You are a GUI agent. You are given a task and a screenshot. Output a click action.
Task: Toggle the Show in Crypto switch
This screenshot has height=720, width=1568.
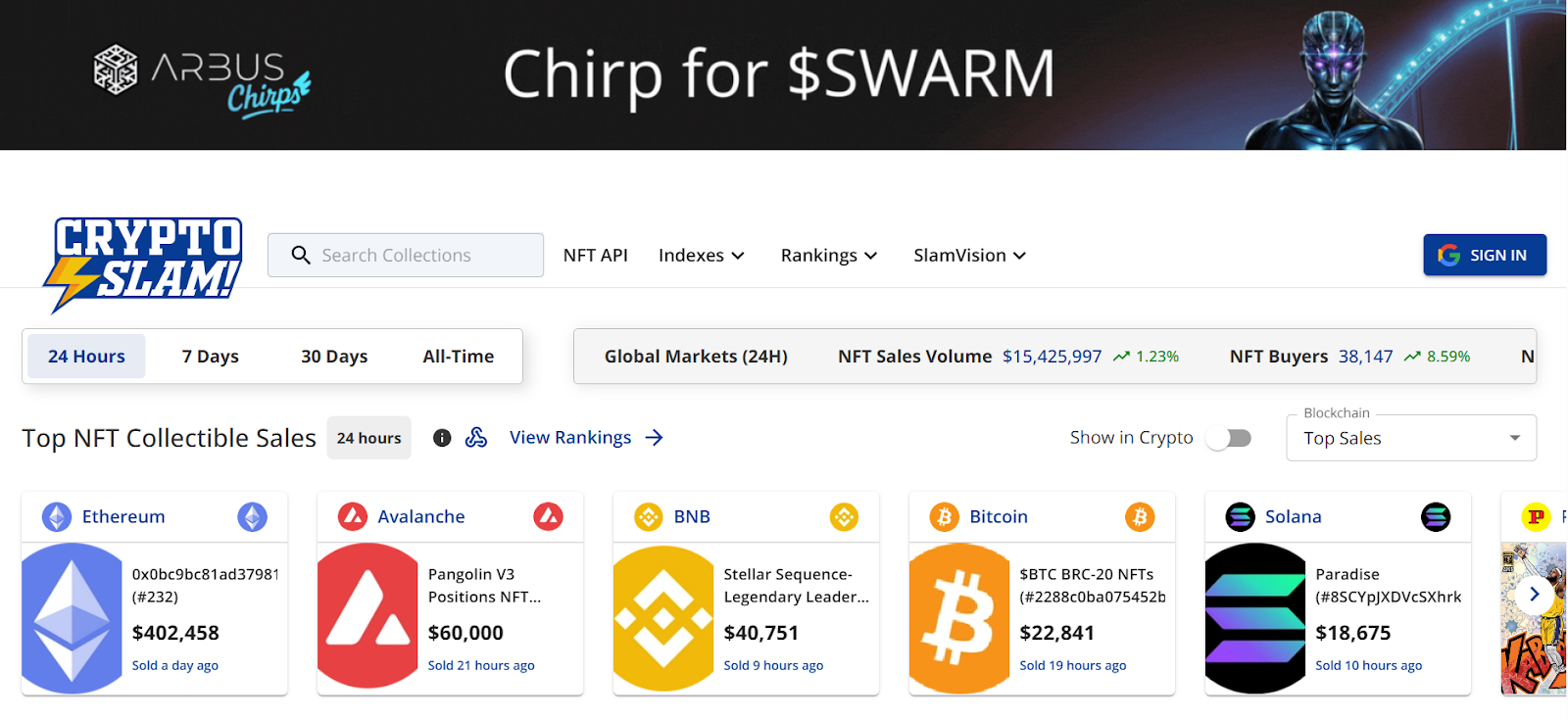pos(1229,438)
